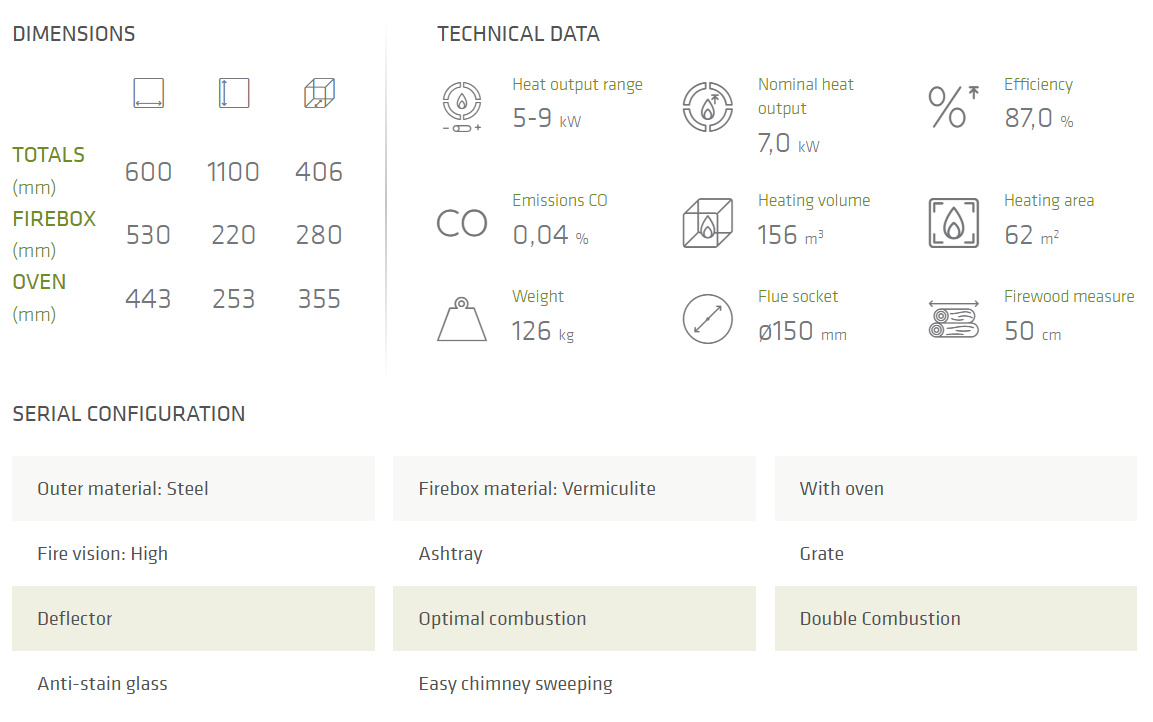
Task: Click the CO emissions icon
Action: [462, 223]
